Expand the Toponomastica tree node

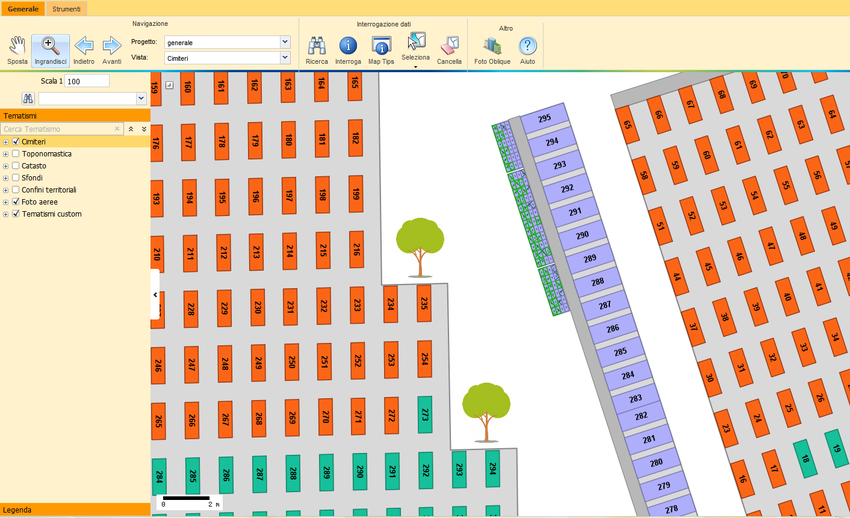pyautogui.click(x=5, y=154)
